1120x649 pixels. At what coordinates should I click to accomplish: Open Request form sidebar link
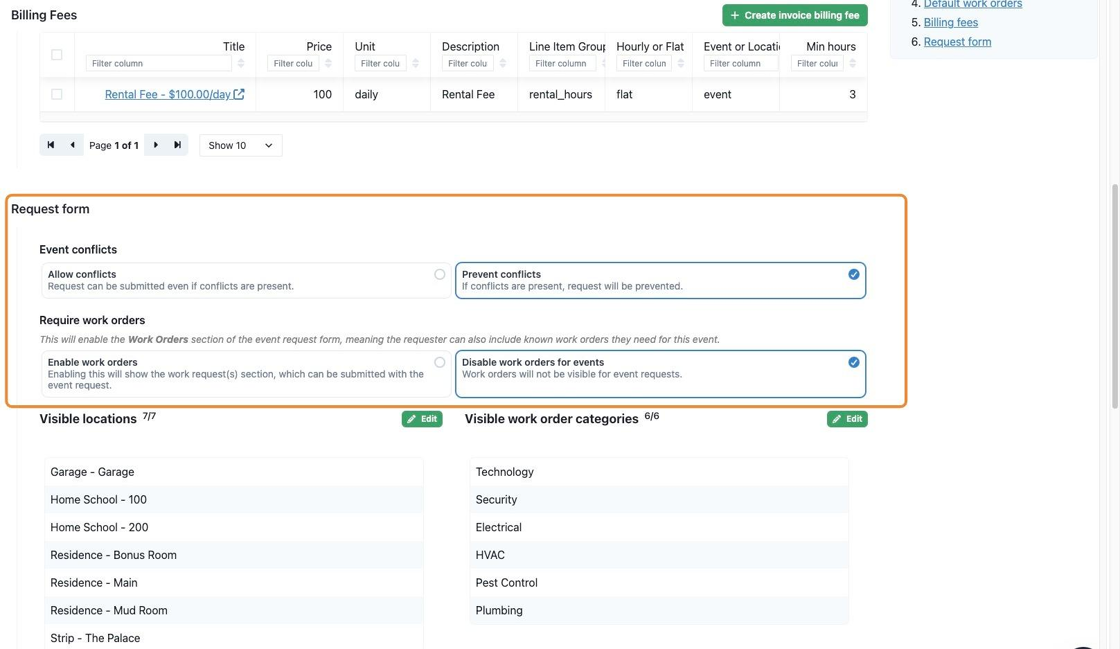[x=957, y=41]
